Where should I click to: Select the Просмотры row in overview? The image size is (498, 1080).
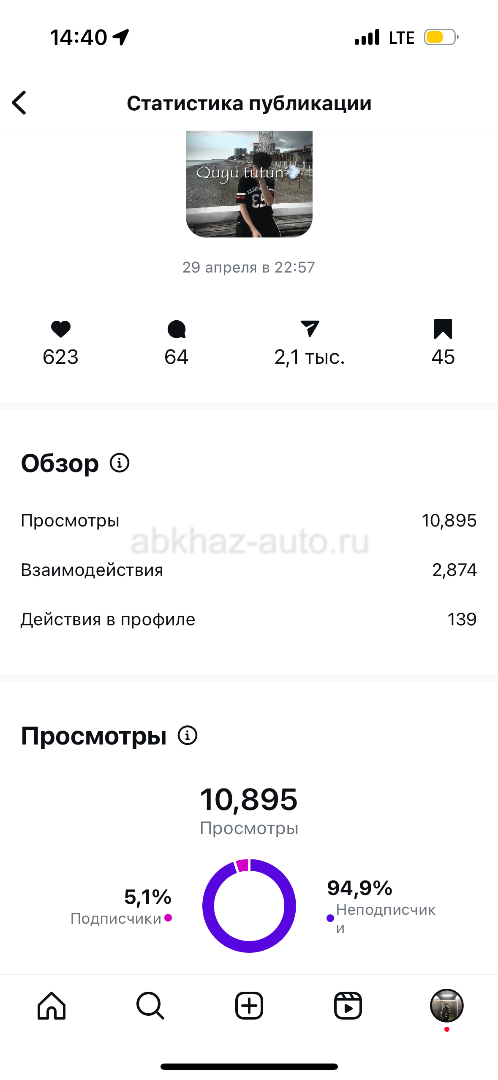coord(249,520)
